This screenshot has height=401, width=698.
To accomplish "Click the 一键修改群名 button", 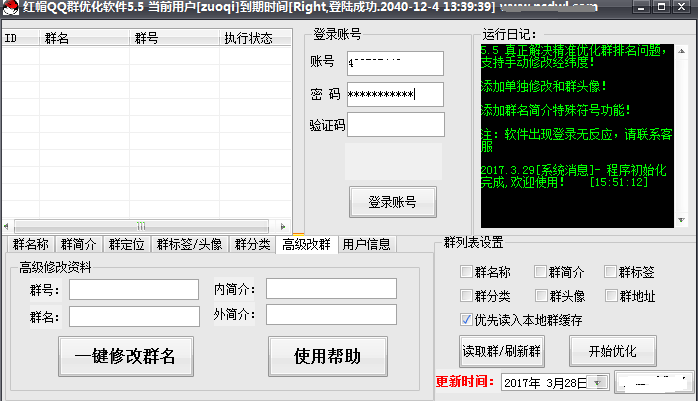I will 126,356.
